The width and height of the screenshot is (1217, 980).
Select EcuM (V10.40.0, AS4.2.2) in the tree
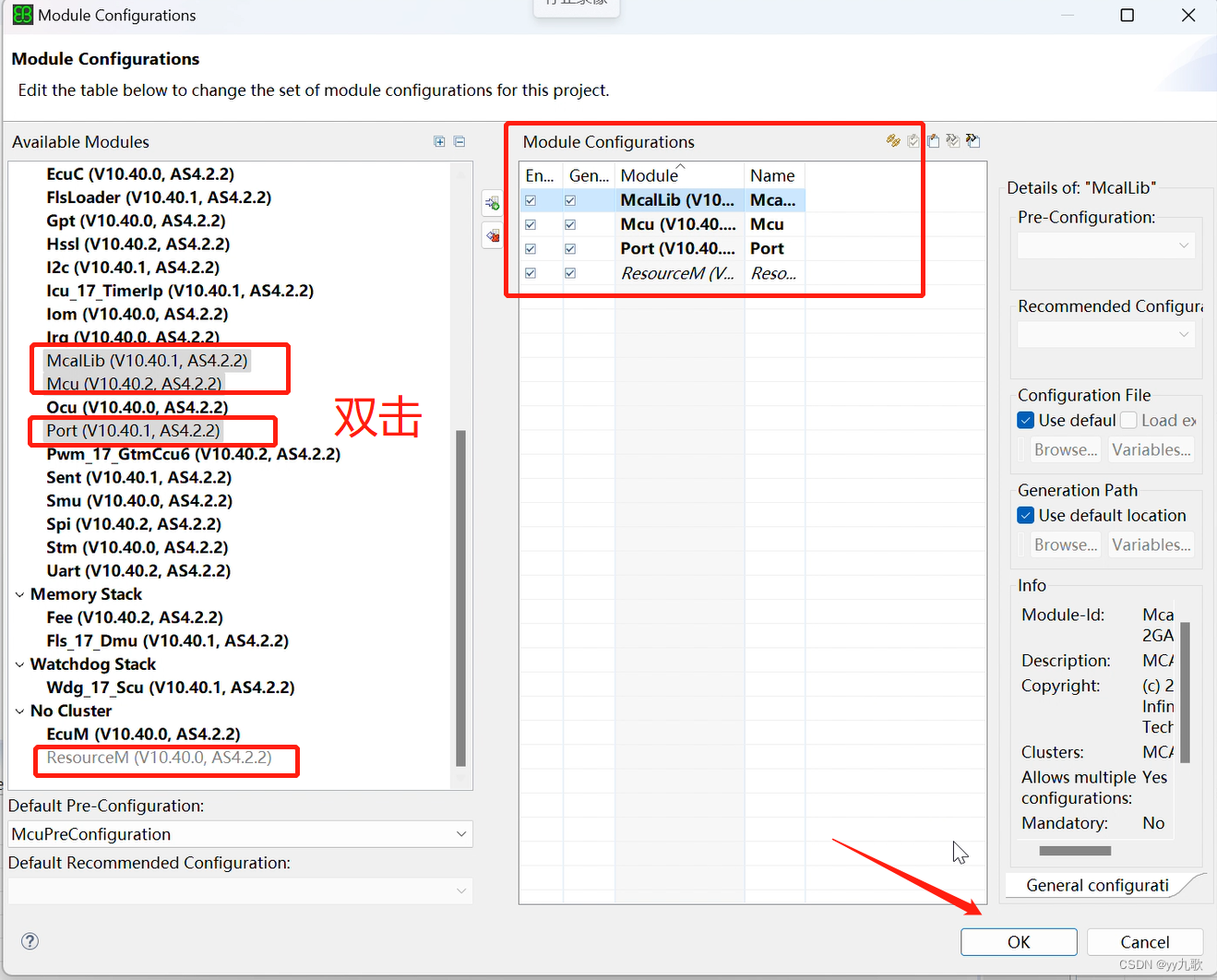point(143,735)
